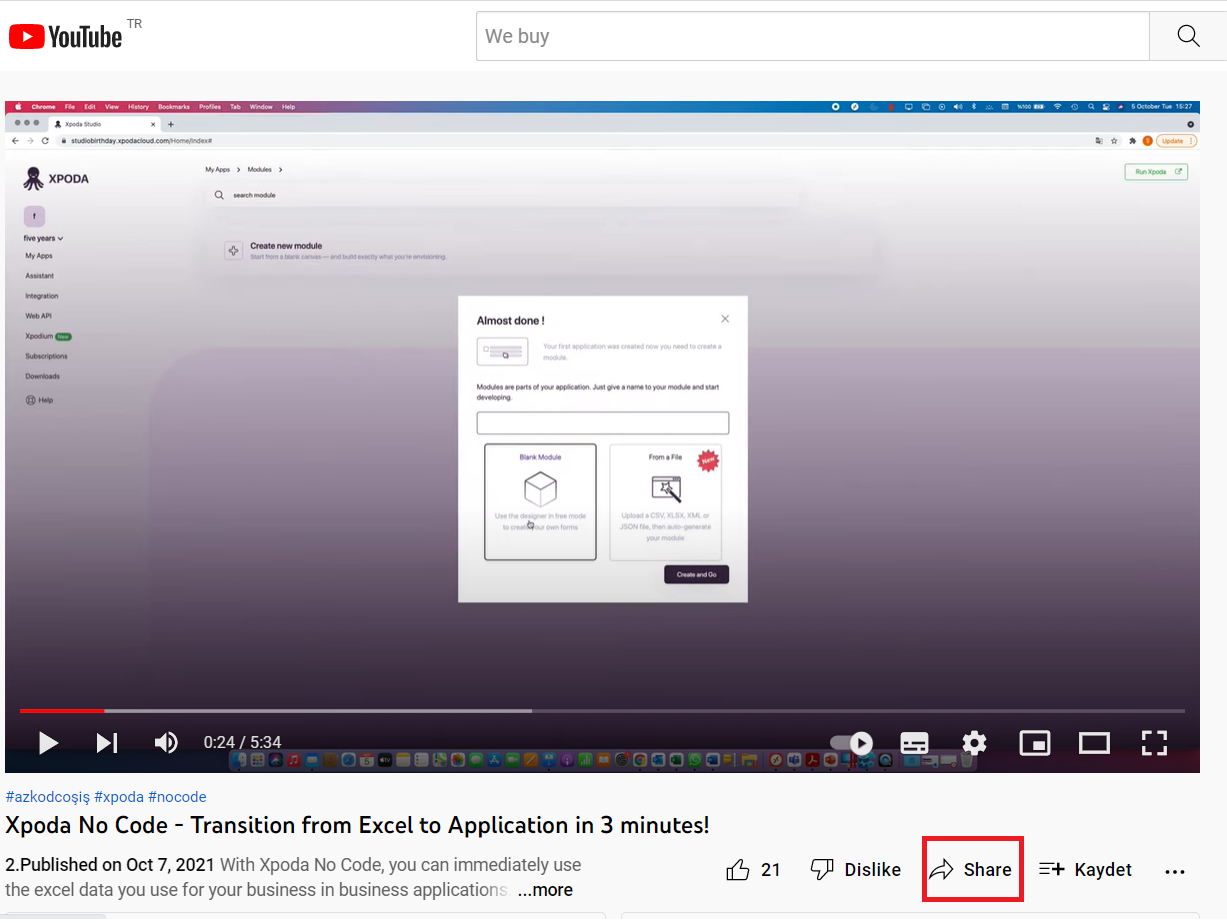Open Profiles menu in Mac menu bar

click(210, 107)
